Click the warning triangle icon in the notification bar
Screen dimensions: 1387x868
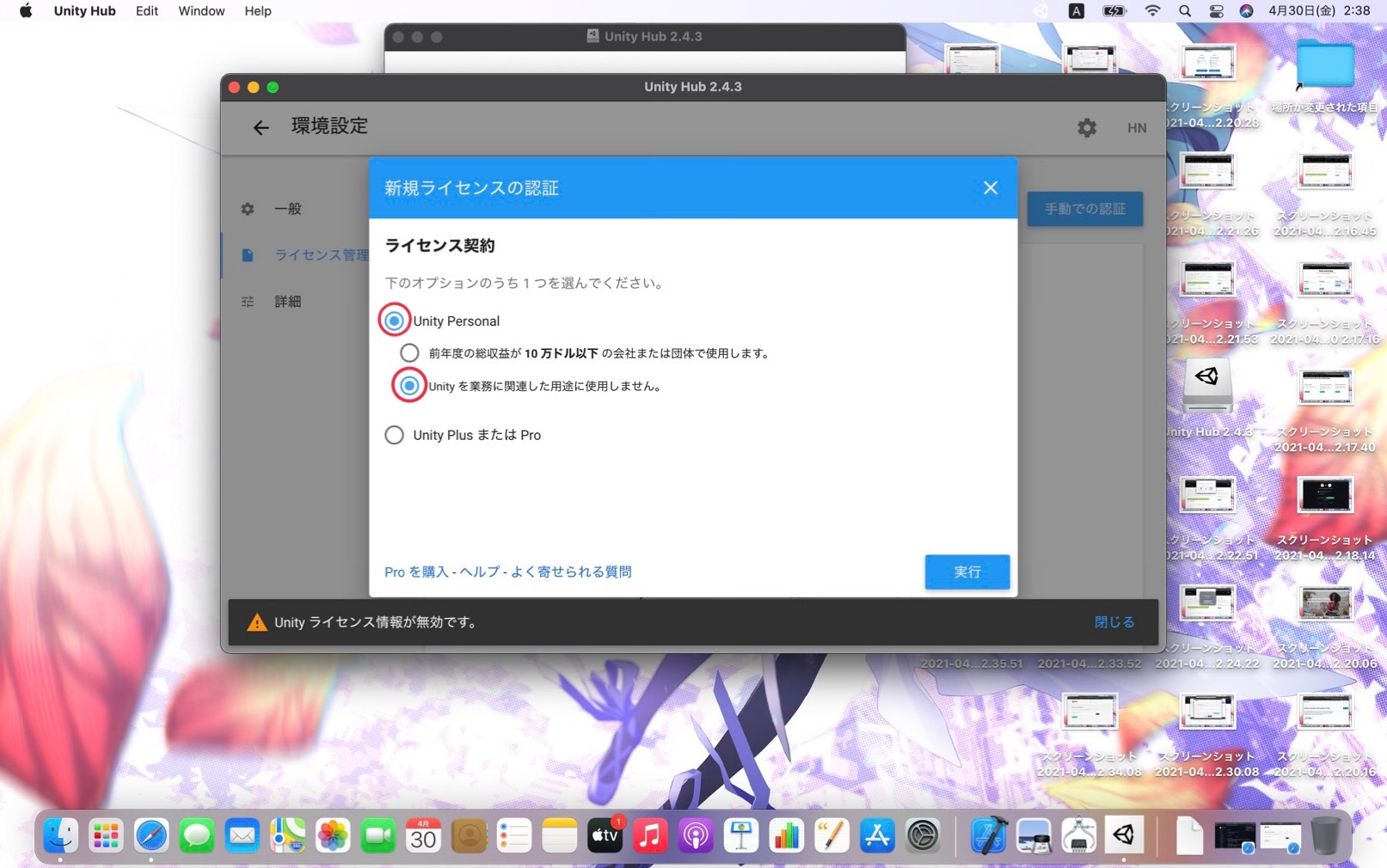tap(256, 622)
